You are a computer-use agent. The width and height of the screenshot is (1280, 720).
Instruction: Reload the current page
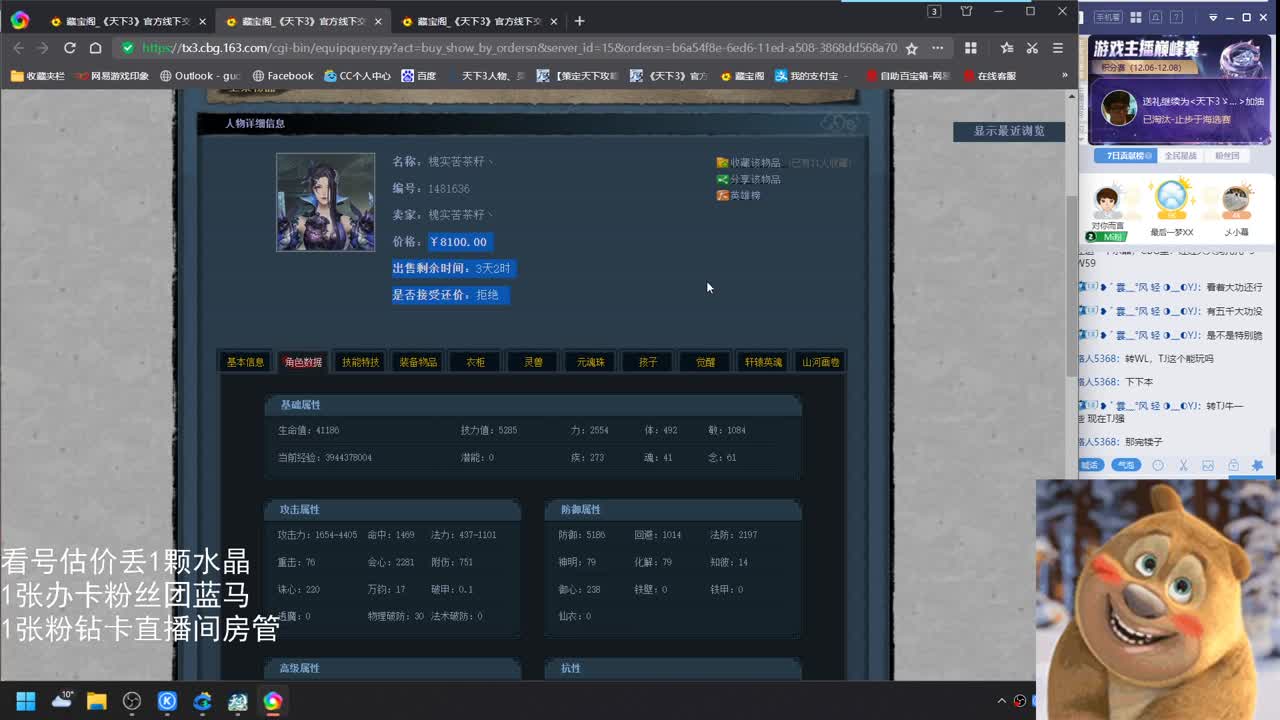tap(69, 48)
